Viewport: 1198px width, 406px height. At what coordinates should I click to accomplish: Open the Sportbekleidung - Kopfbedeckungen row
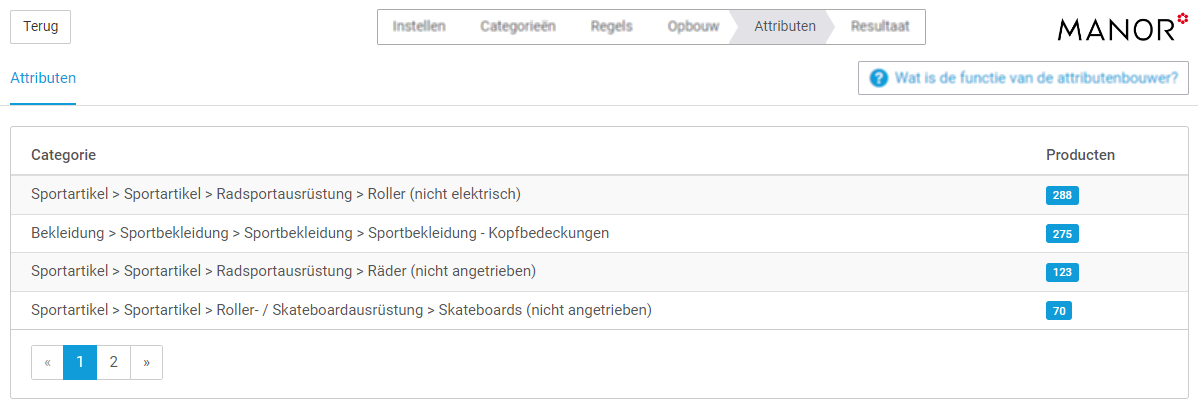coord(600,233)
